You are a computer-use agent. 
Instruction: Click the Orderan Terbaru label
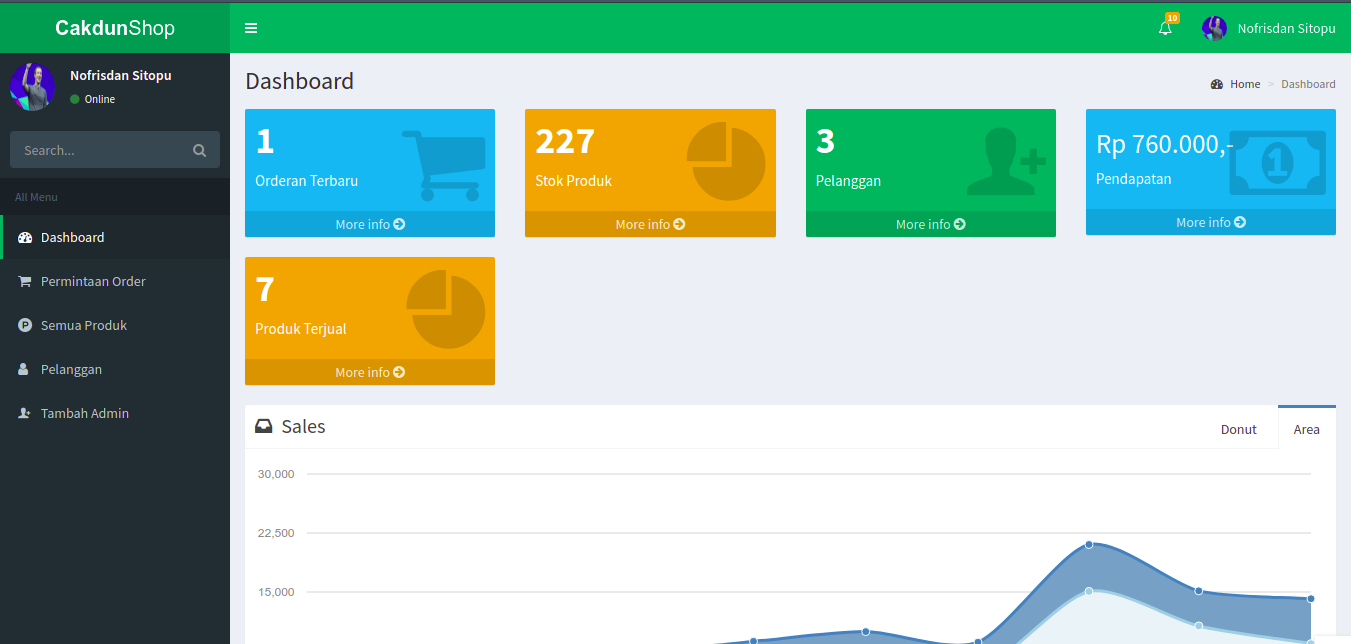(306, 181)
